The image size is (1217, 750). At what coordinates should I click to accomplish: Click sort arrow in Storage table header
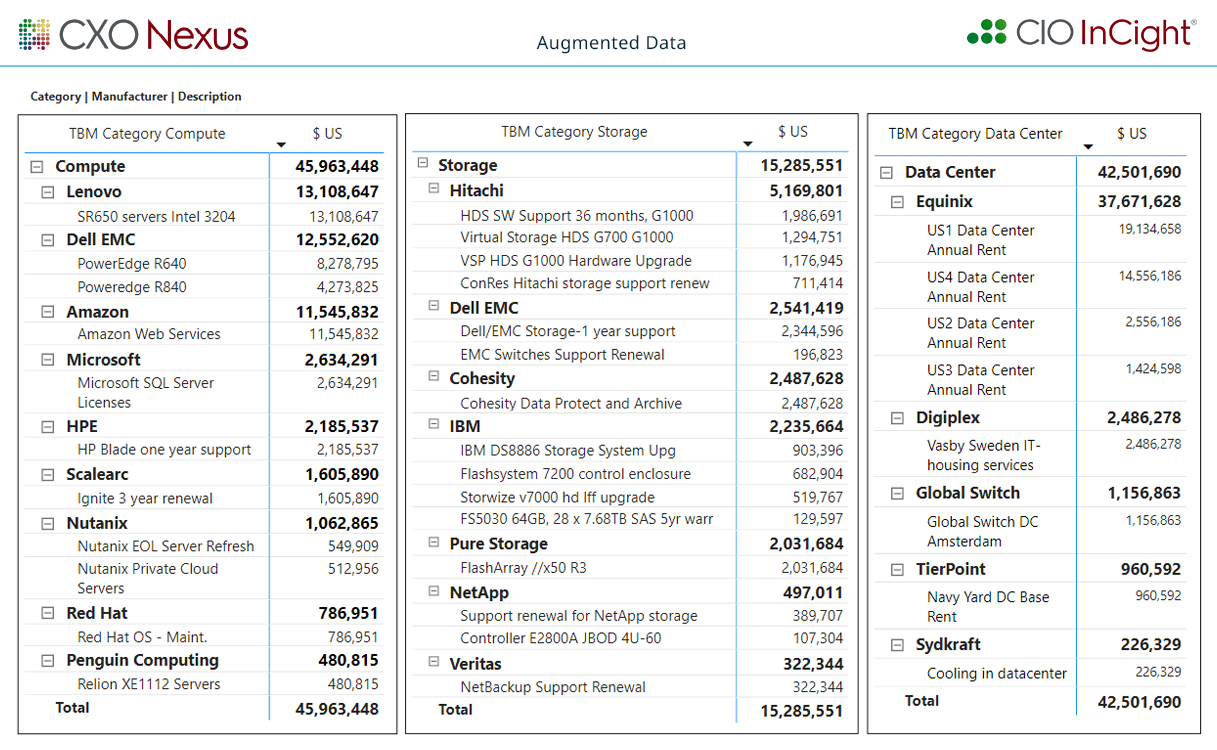tap(748, 145)
